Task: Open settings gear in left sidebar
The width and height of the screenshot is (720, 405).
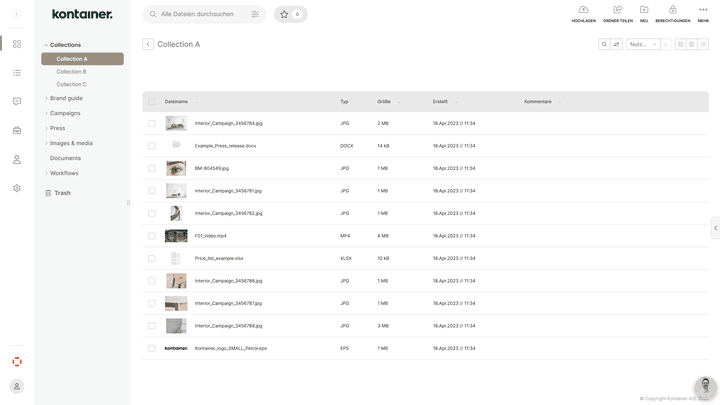Action: pos(17,188)
